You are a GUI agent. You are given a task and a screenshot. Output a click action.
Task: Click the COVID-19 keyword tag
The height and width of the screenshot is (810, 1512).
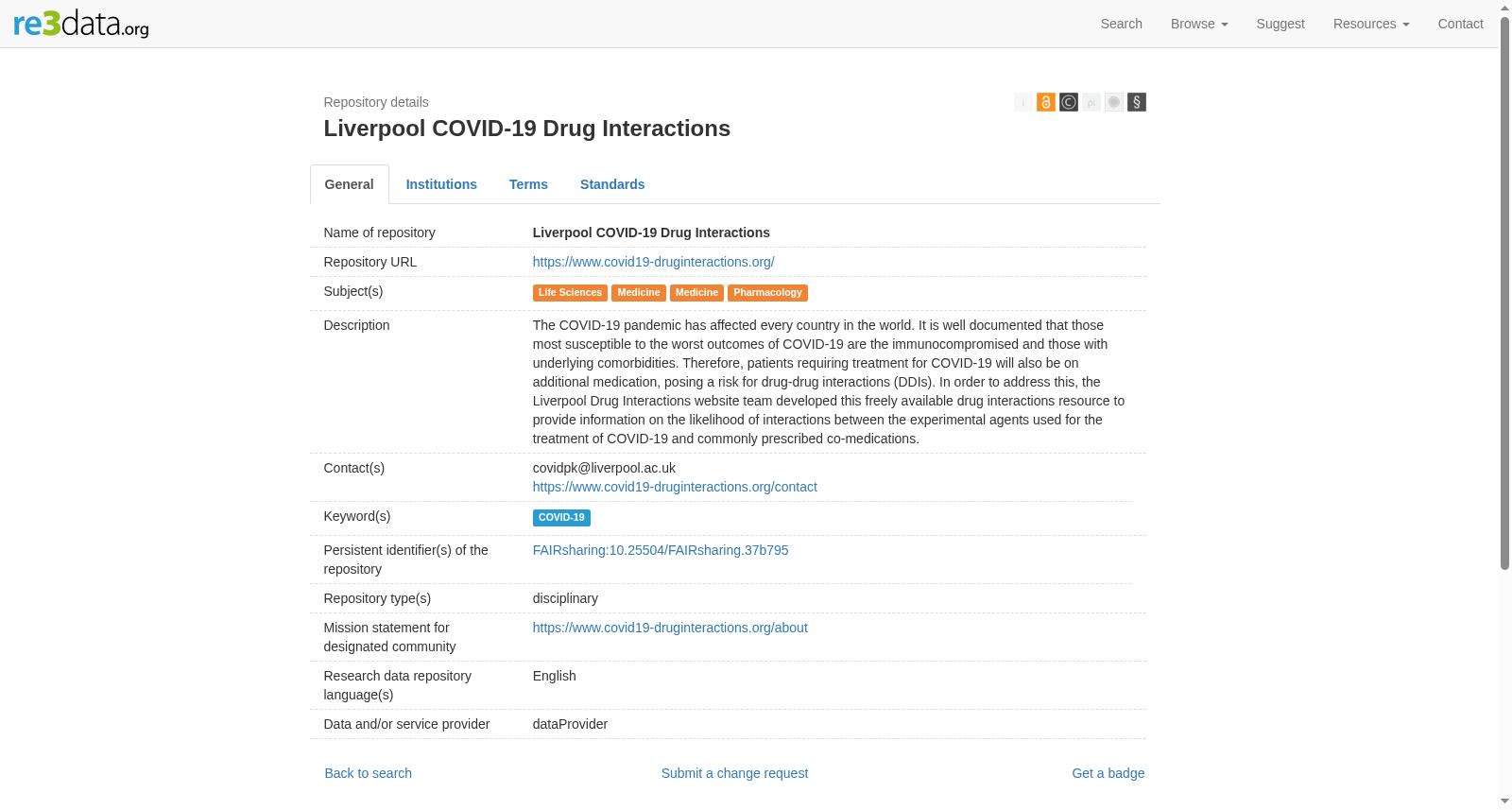pos(561,518)
